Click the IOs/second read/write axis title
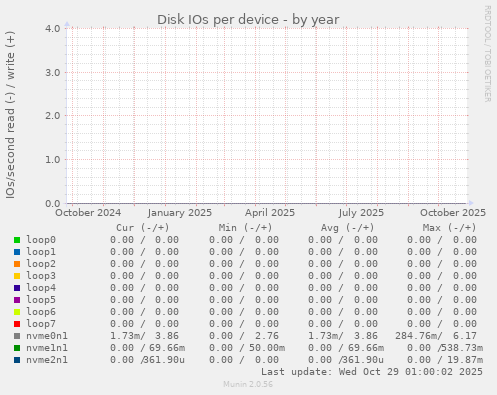Image resolution: width=497 pixels, height=395 pixels. point(10,115)
